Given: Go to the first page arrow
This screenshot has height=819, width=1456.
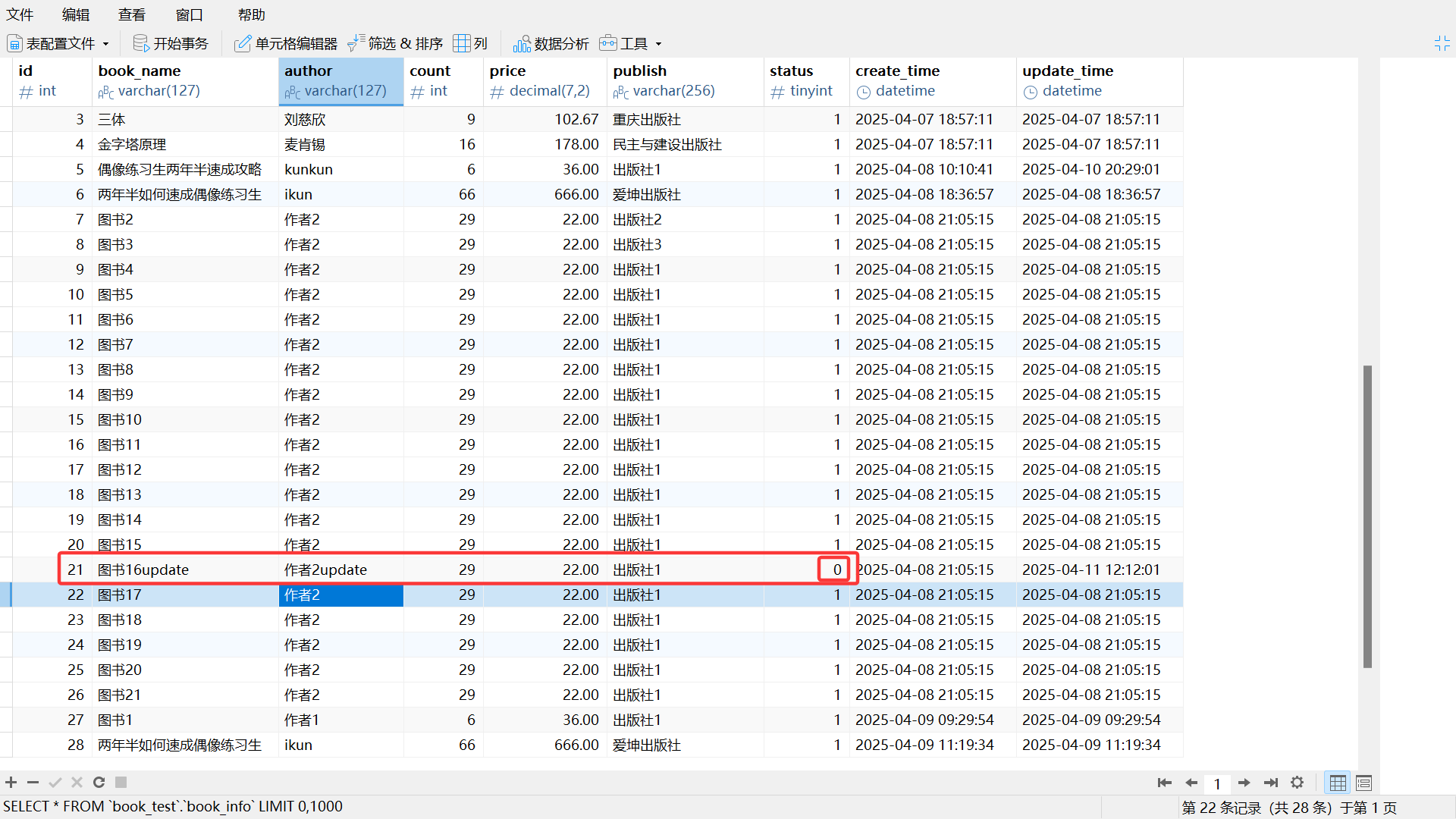Looking at the screenshot, I should pyautogui.click(x=1164, y=783).
